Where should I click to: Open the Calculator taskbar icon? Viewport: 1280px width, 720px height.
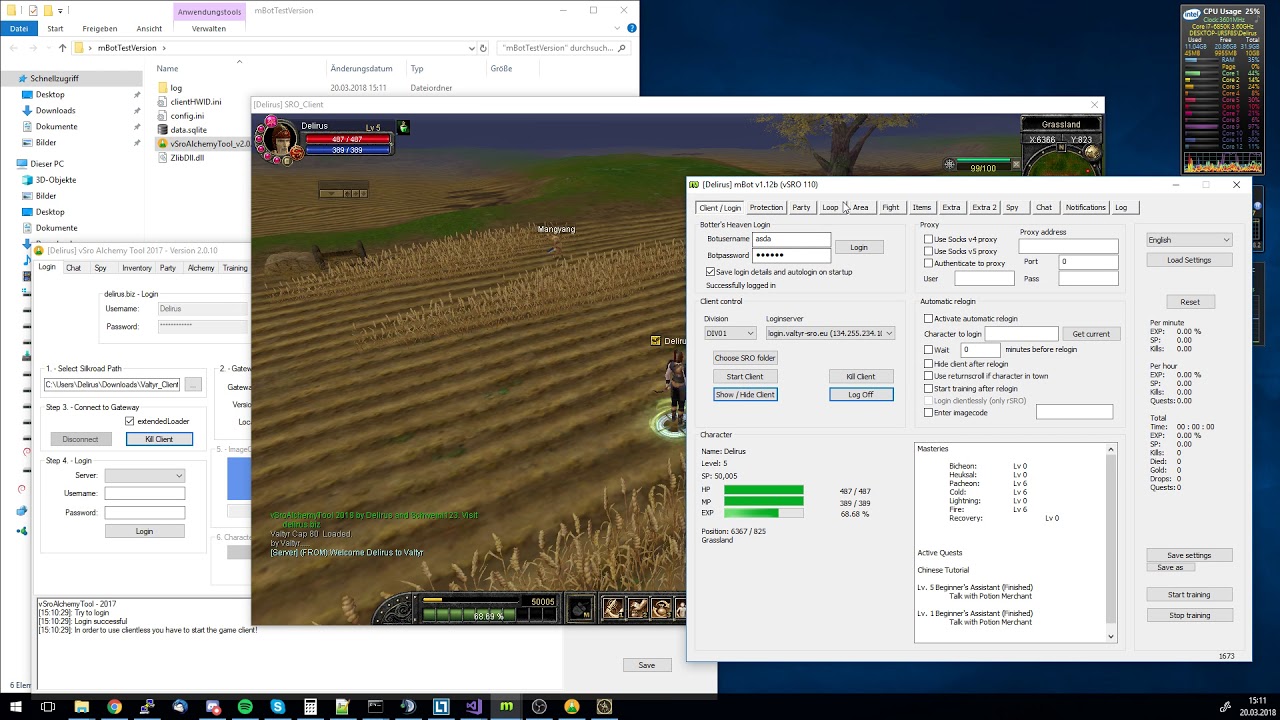click(x=310, y=707)
